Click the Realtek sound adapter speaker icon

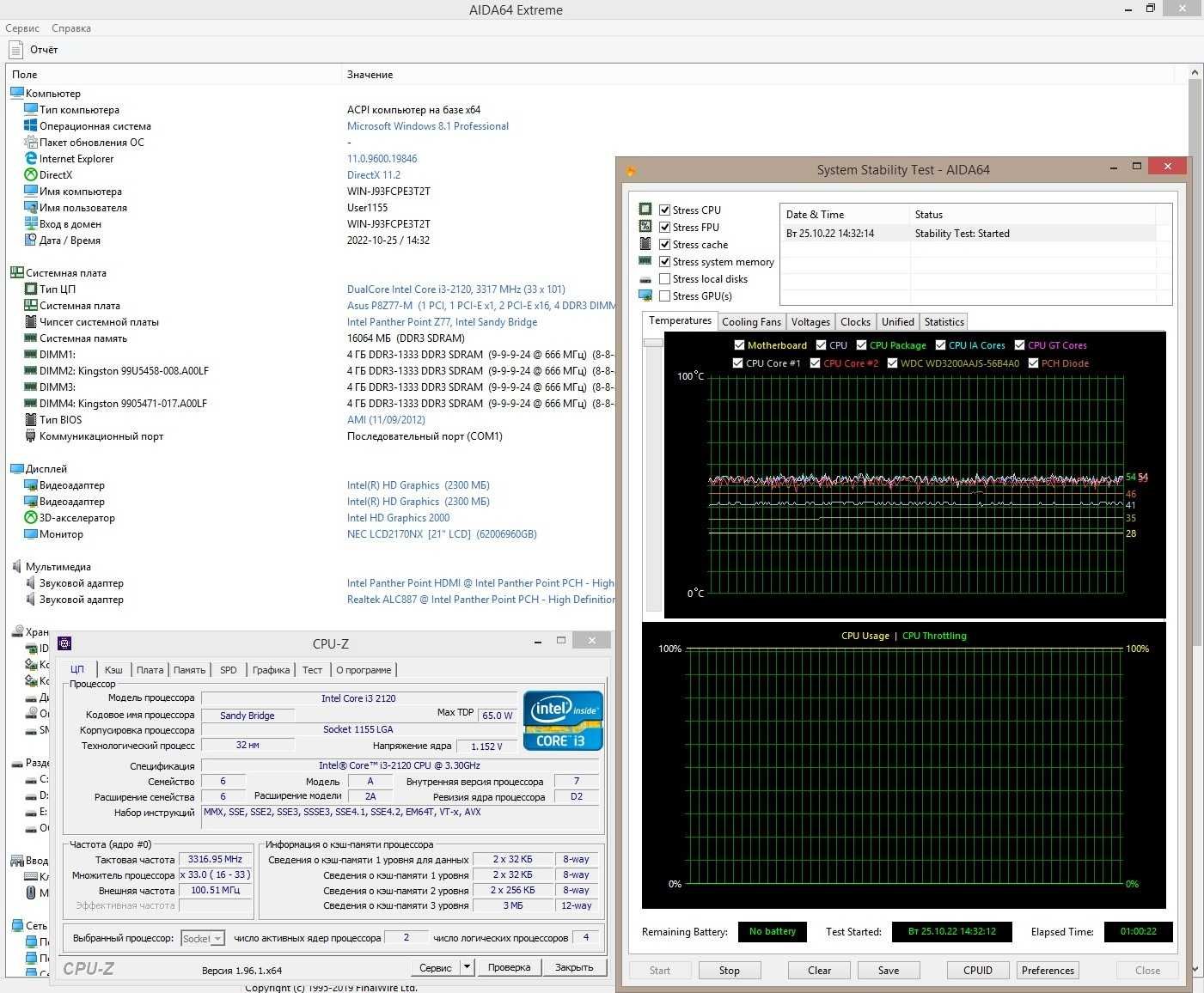pos(31,599)
